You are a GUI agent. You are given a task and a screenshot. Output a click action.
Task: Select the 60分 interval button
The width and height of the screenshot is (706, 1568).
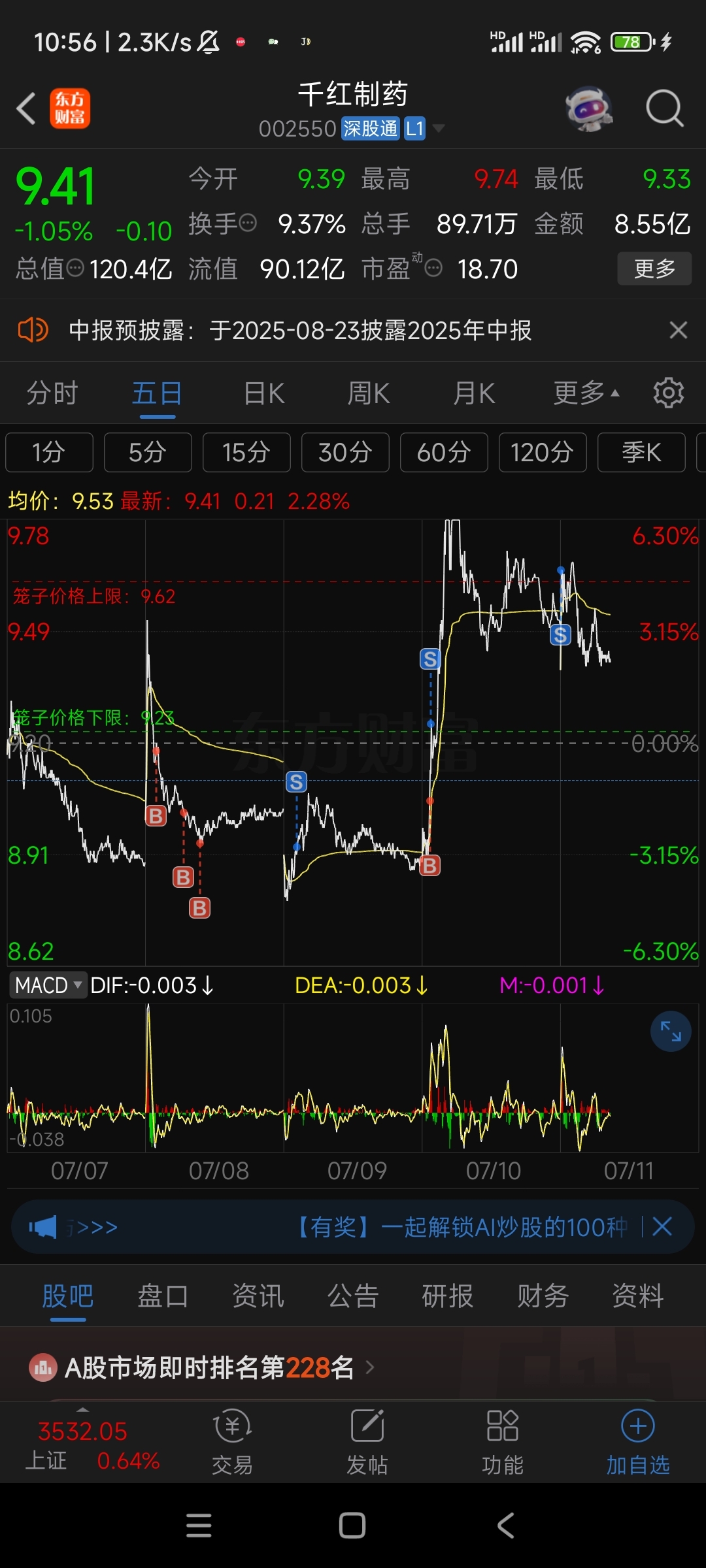click(444, 452)
